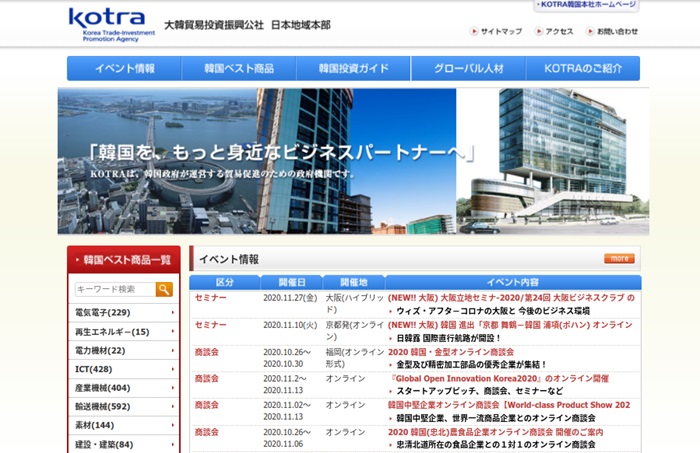Select the 輸送機械(592) category
The image size is (700, 453).
[x=103, y=407]
